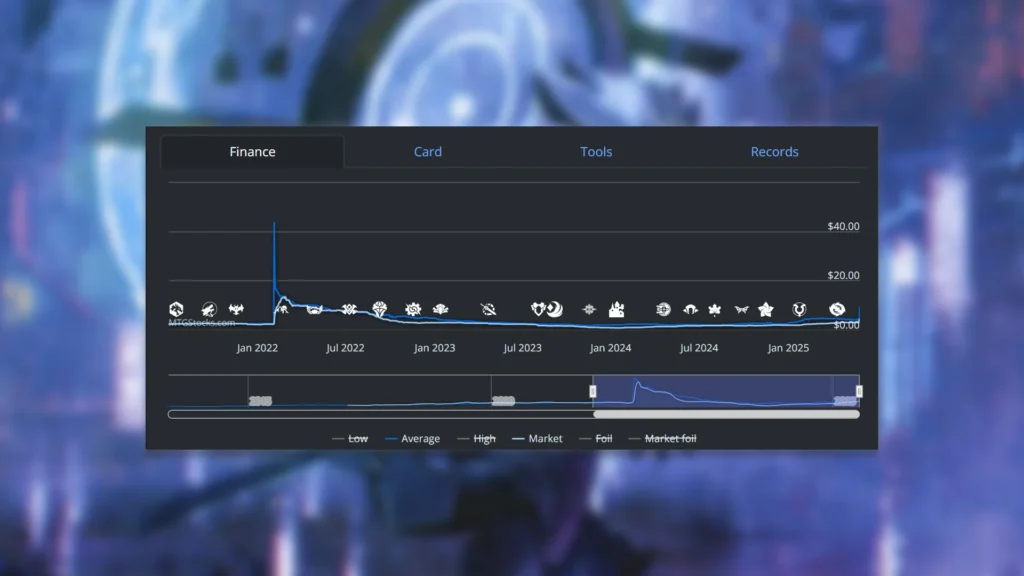Click the navigator scrollbar thumb below the mini chart
Viewport: 1024px width, 576px height.
(x=726, y=414)
